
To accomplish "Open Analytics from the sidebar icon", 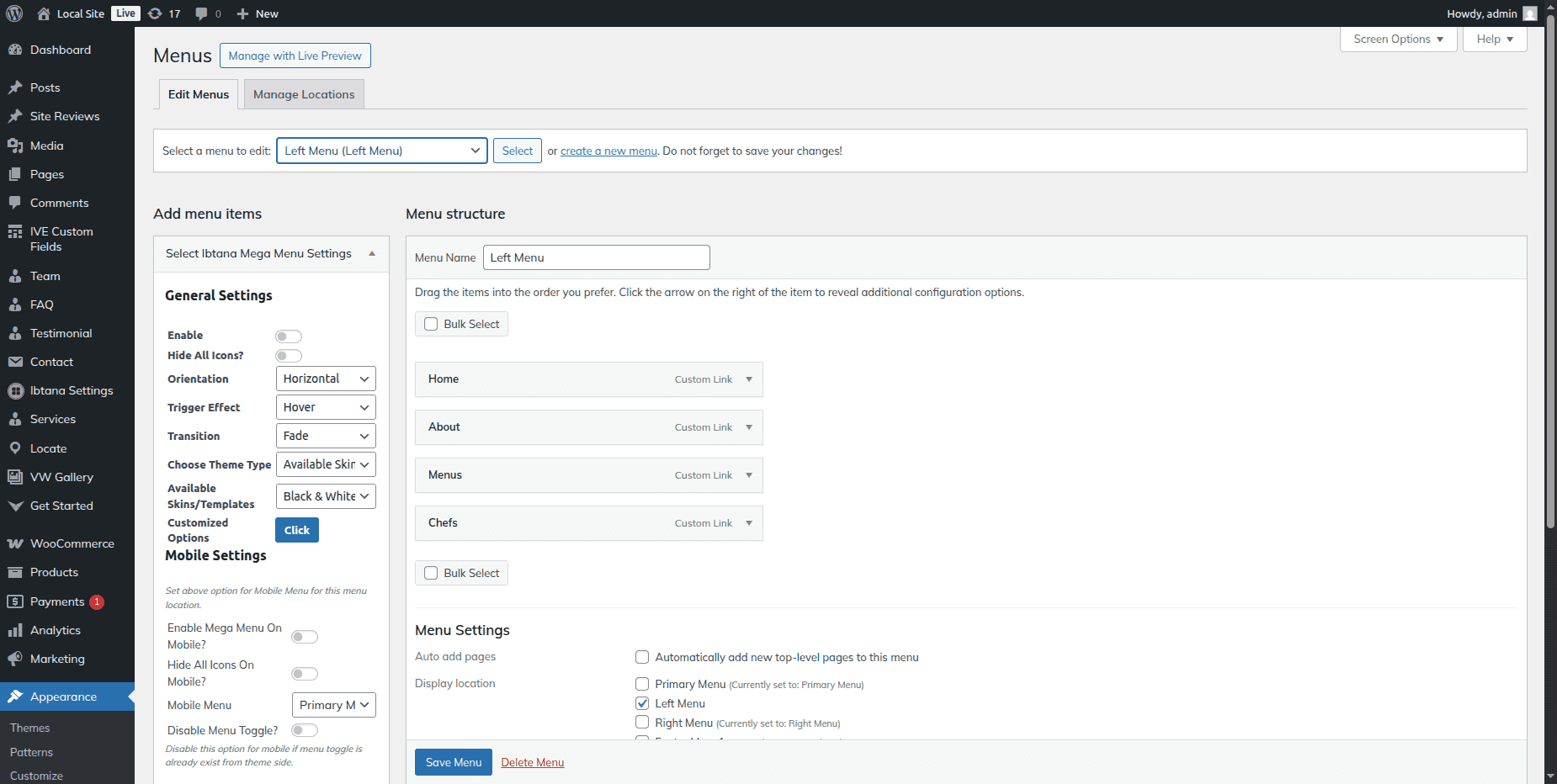I will click(x=15, y=631).
